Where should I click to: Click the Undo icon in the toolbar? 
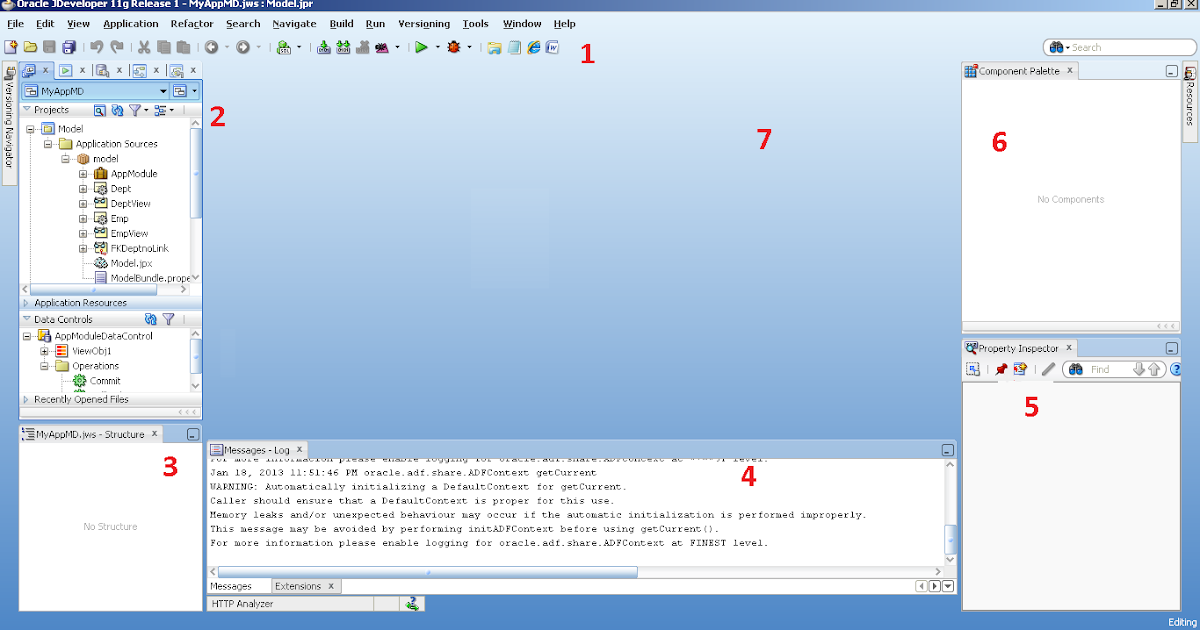[x=96, y=46]
